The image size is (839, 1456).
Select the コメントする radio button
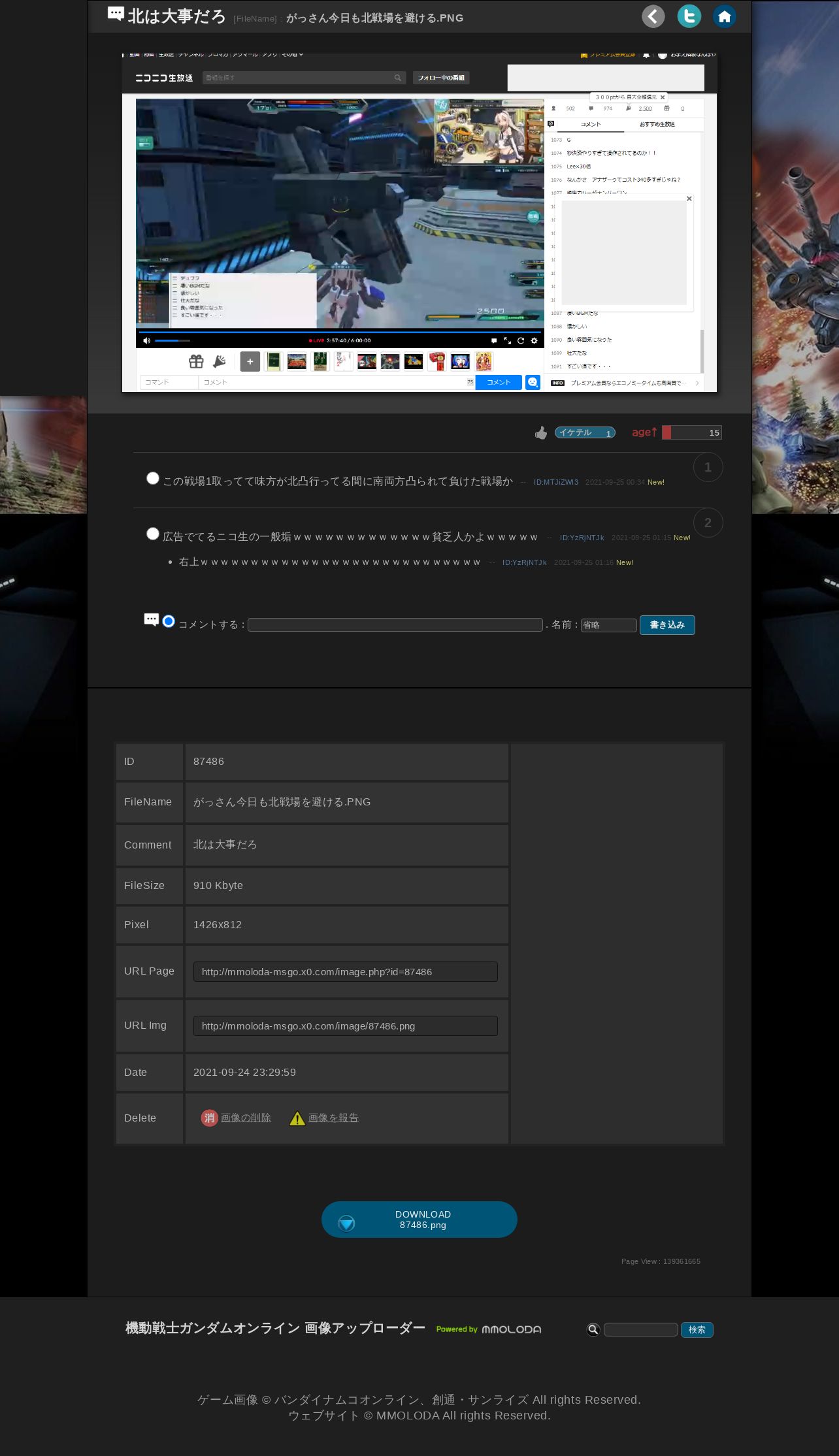point(169,621)
